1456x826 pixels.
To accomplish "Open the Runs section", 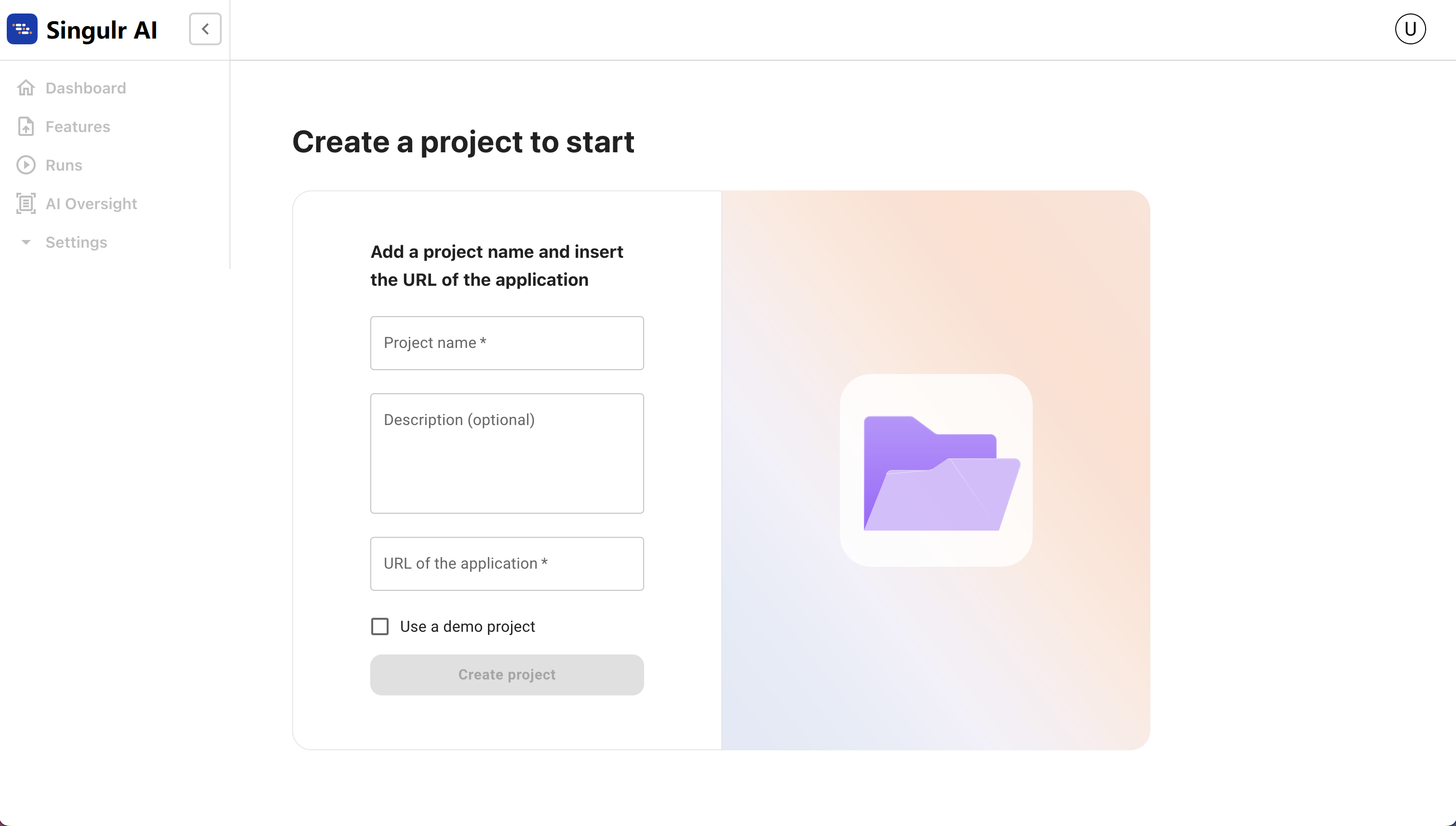I will [x=64, y=165].
